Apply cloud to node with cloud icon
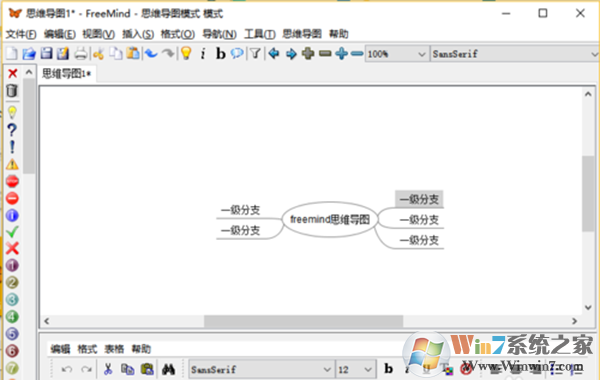The width and height of the screenshot is (600, 380). click(237, 54)
